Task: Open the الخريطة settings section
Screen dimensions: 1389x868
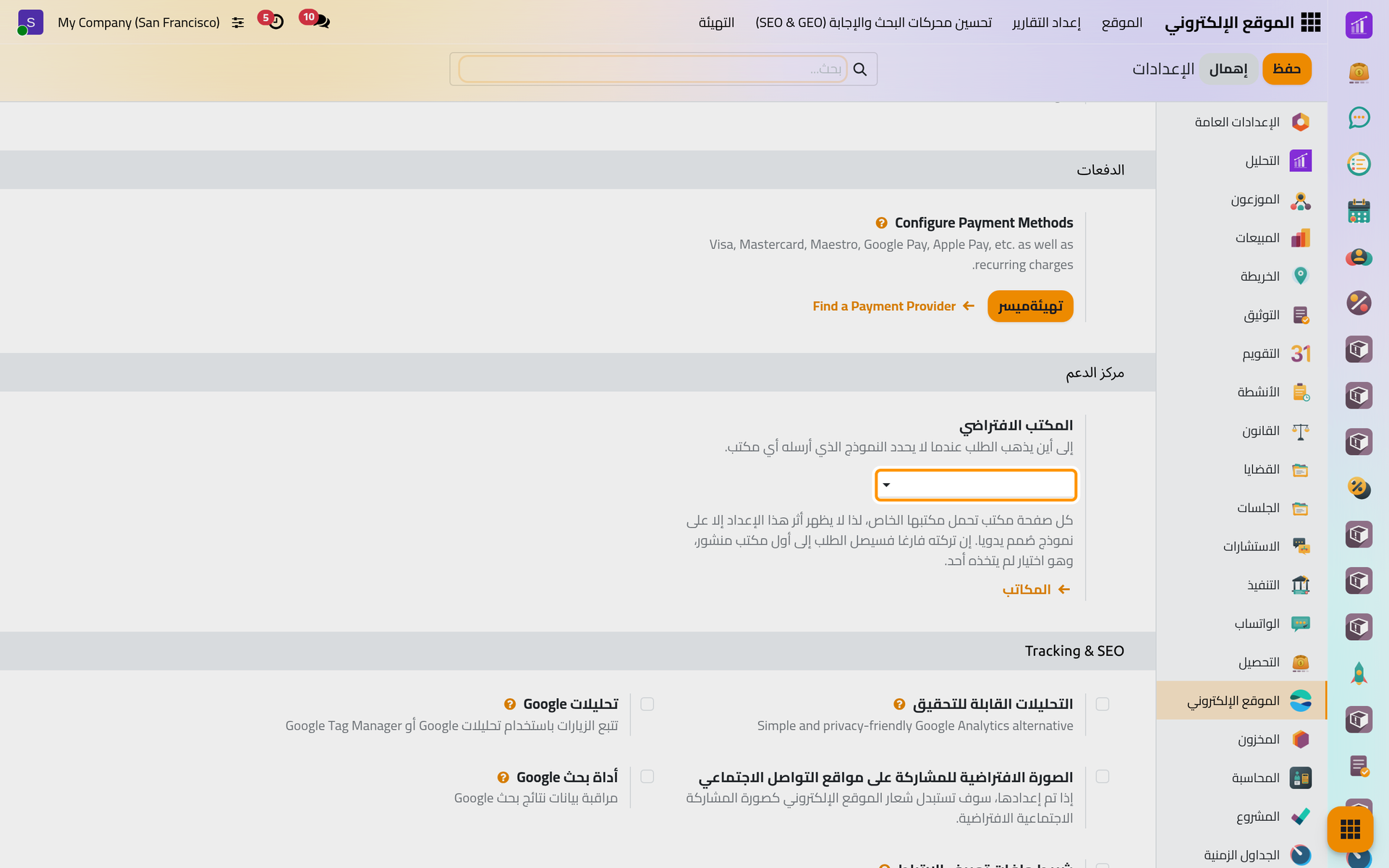Action: (x=1241, y=276)
